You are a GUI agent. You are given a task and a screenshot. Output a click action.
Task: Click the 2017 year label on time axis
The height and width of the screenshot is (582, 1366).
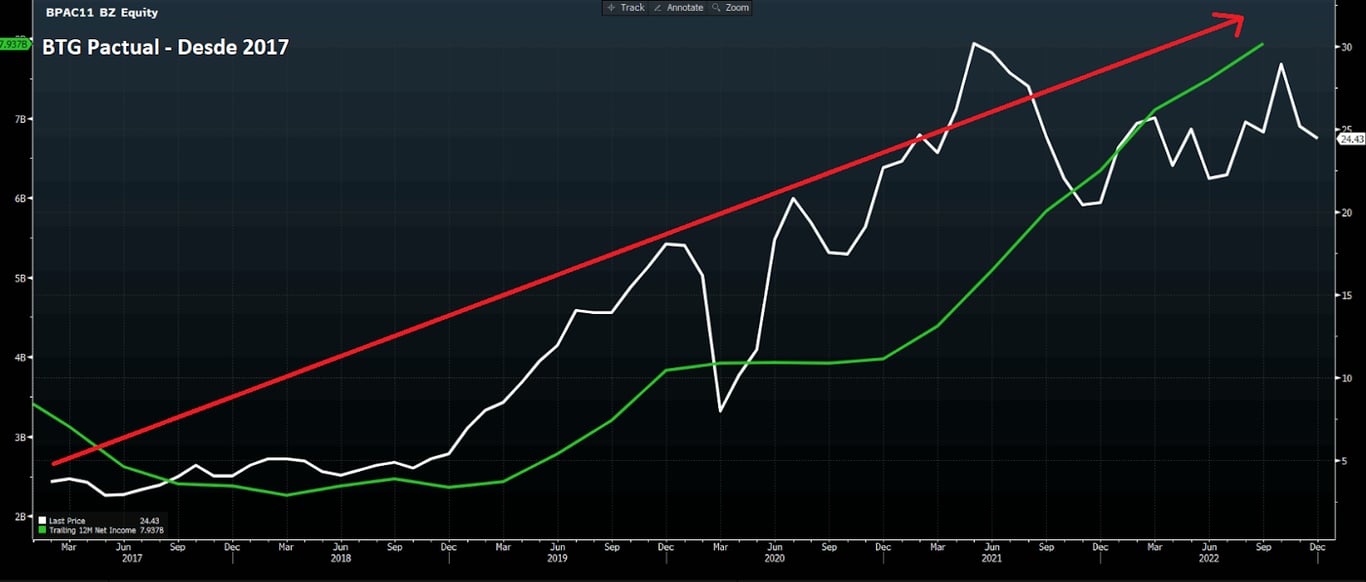132,560
